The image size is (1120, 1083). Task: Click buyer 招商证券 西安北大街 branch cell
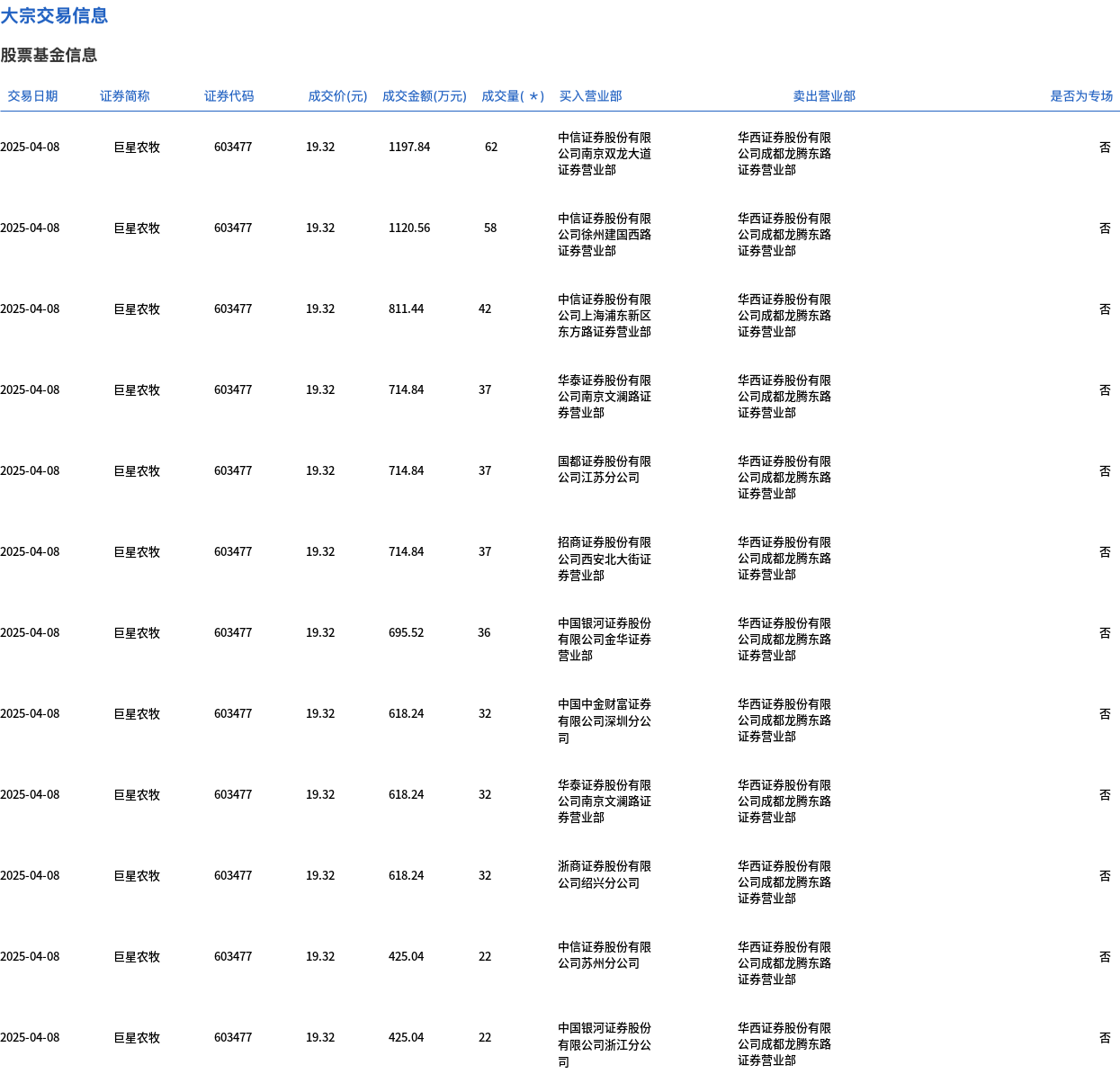coord(605,559)
